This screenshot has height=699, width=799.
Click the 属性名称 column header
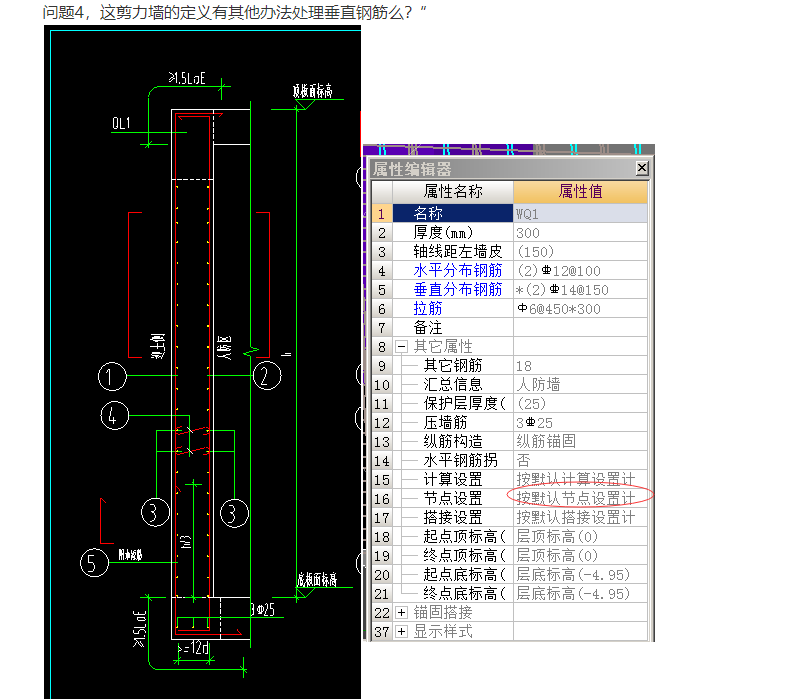pyautogui.click(x=452, y=192)
